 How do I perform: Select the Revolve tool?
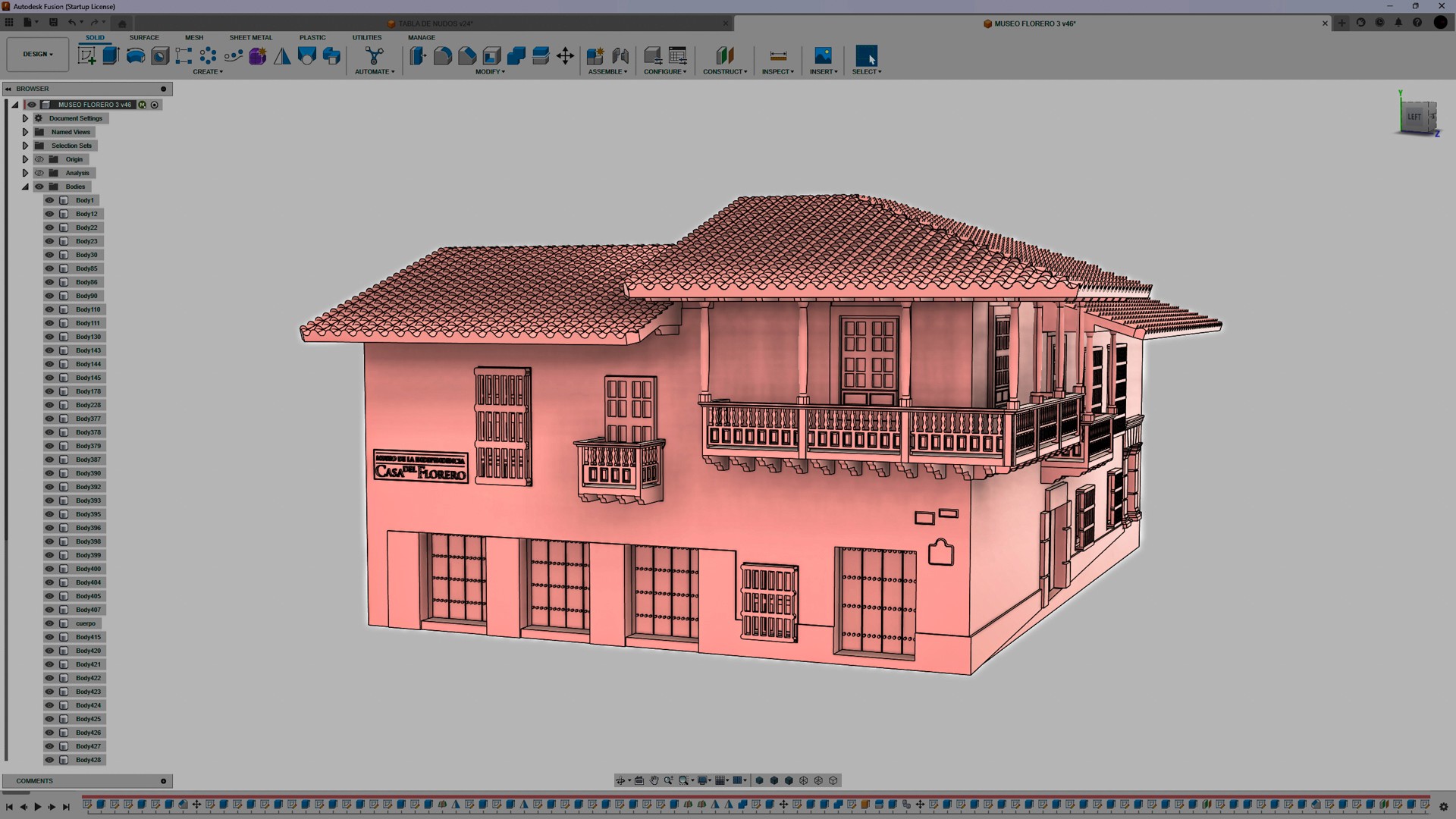tap(136, 55)
